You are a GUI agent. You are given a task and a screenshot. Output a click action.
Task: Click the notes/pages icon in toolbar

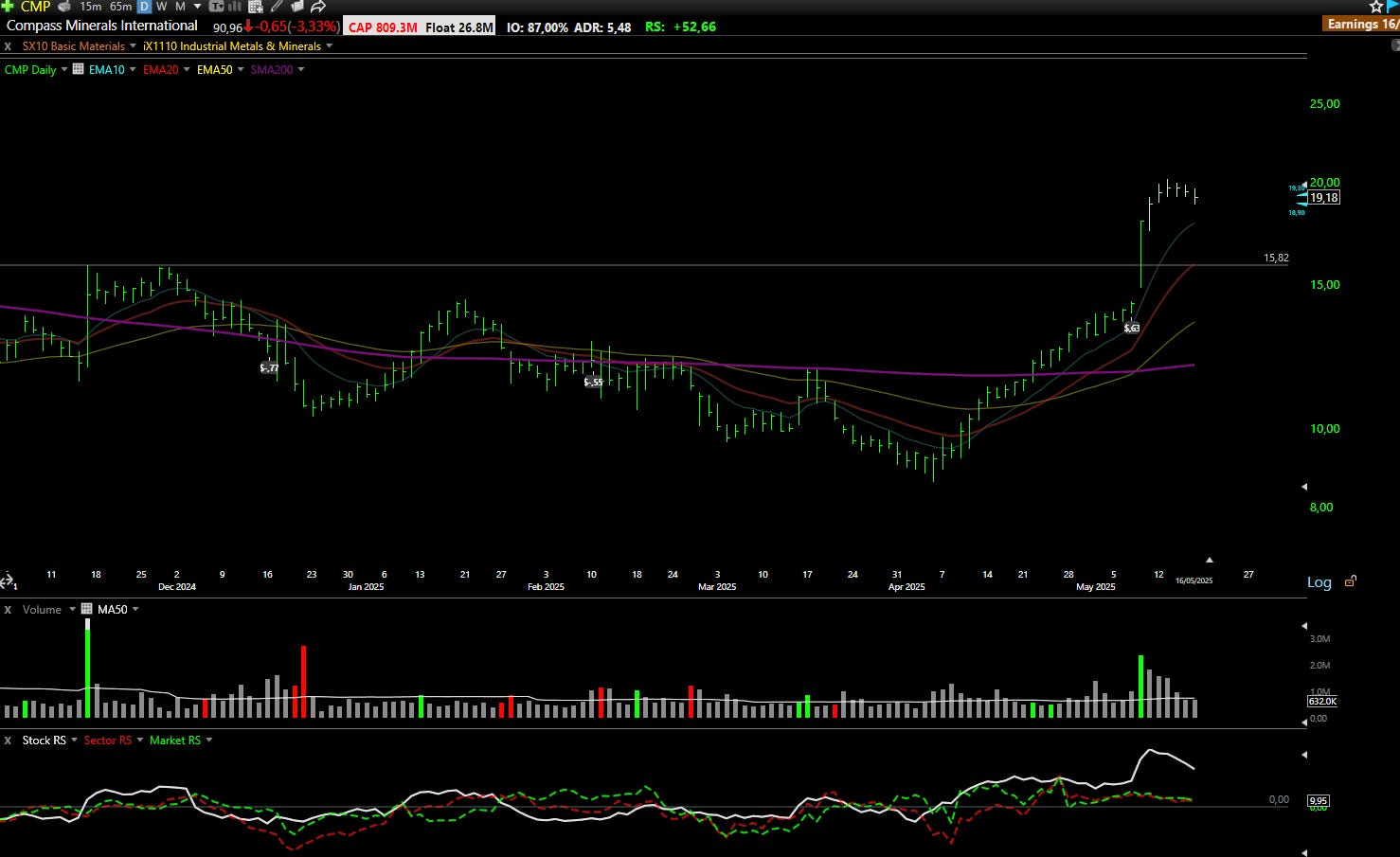click(296, 6)
